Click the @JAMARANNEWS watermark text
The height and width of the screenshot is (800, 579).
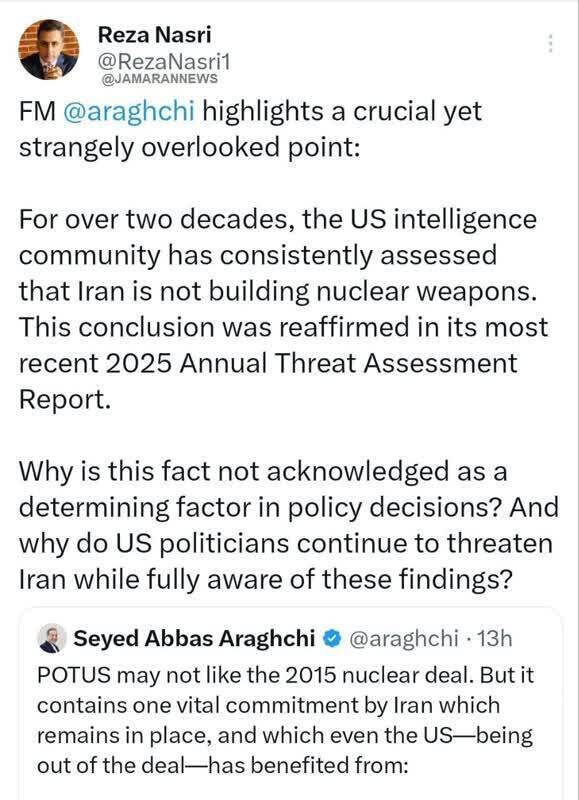coord(160,79)
